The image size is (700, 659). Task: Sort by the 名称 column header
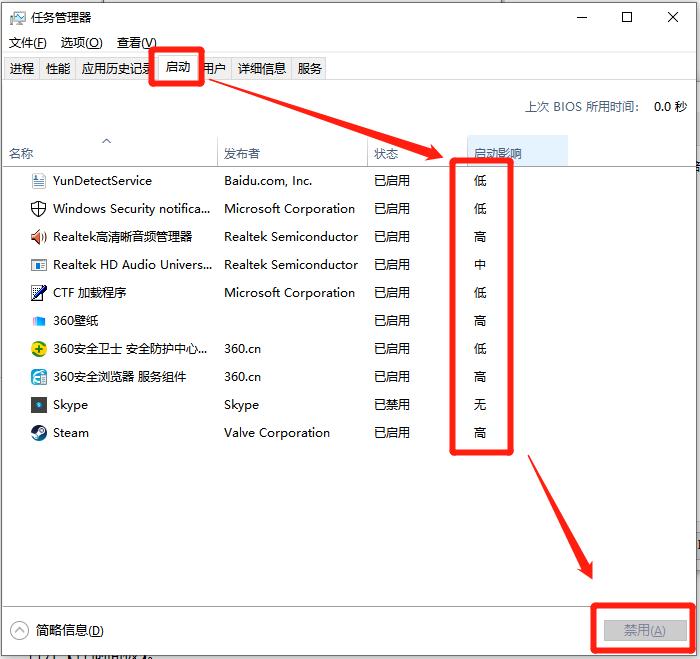point(110,152)
